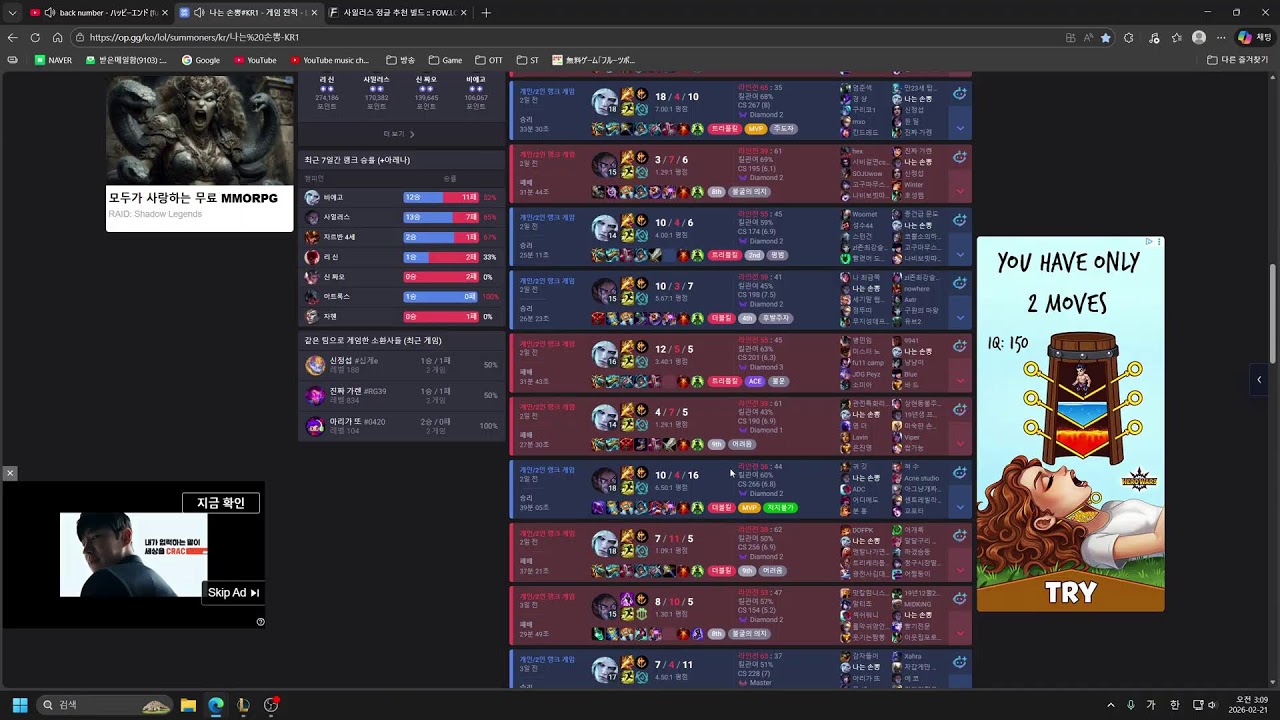Click the 신정섭 summoner profile icon
This screenshot has width=1280, height=720.
(315, 365)
